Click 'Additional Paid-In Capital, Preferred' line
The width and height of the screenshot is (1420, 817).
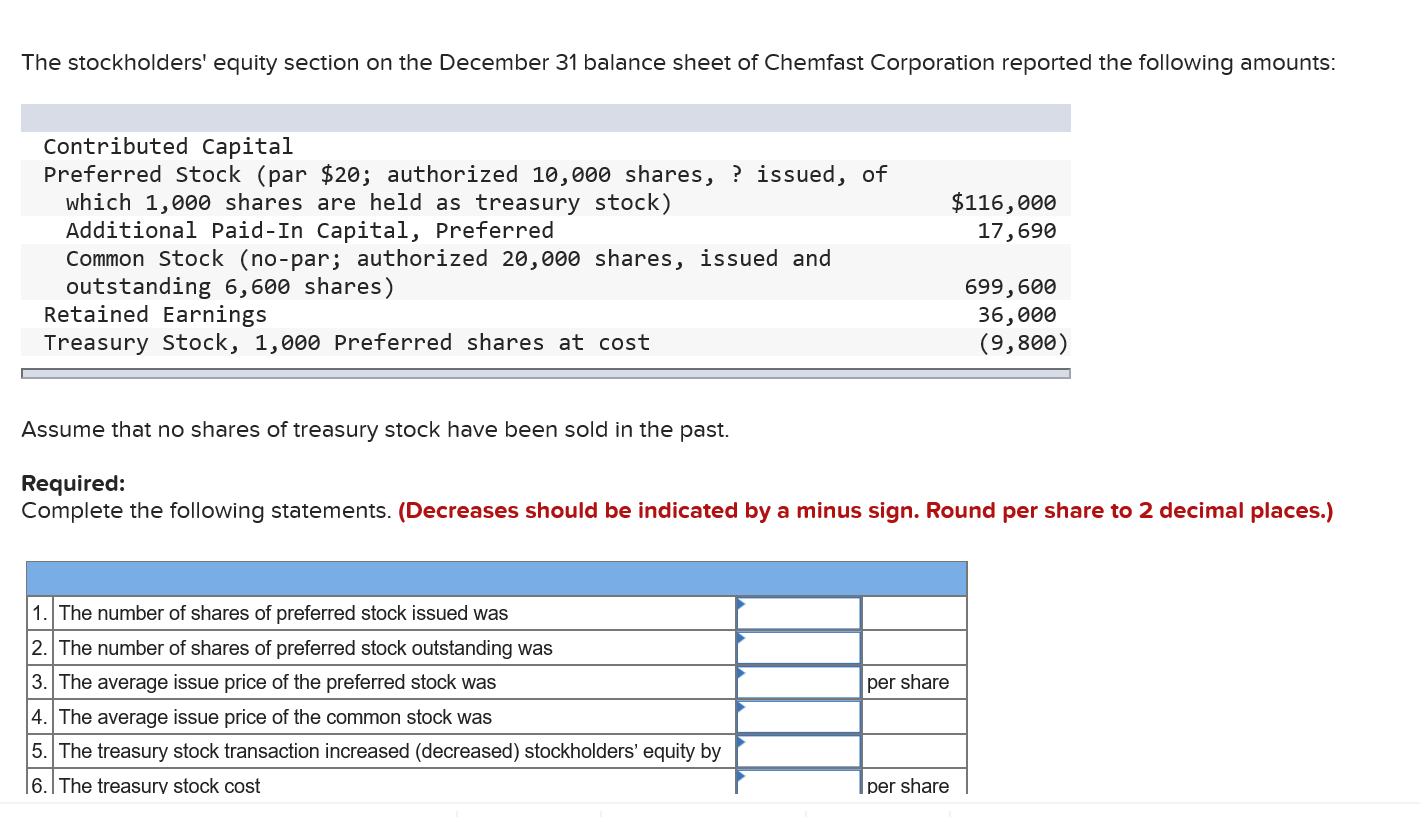[310, 231]
